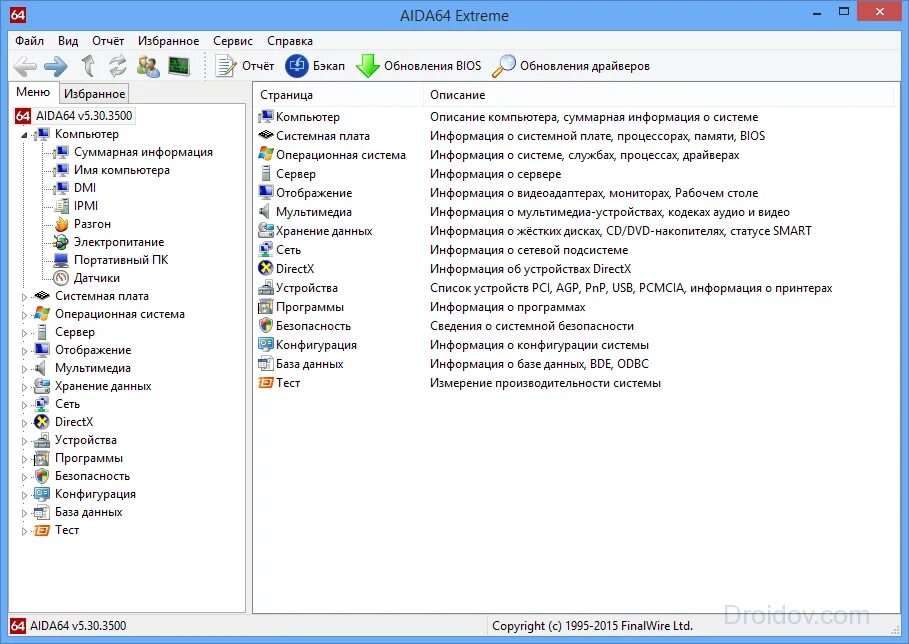This screenshot has height=644, width=909.
Task: Click Хранение данных icon in right list
Action: 266,231
